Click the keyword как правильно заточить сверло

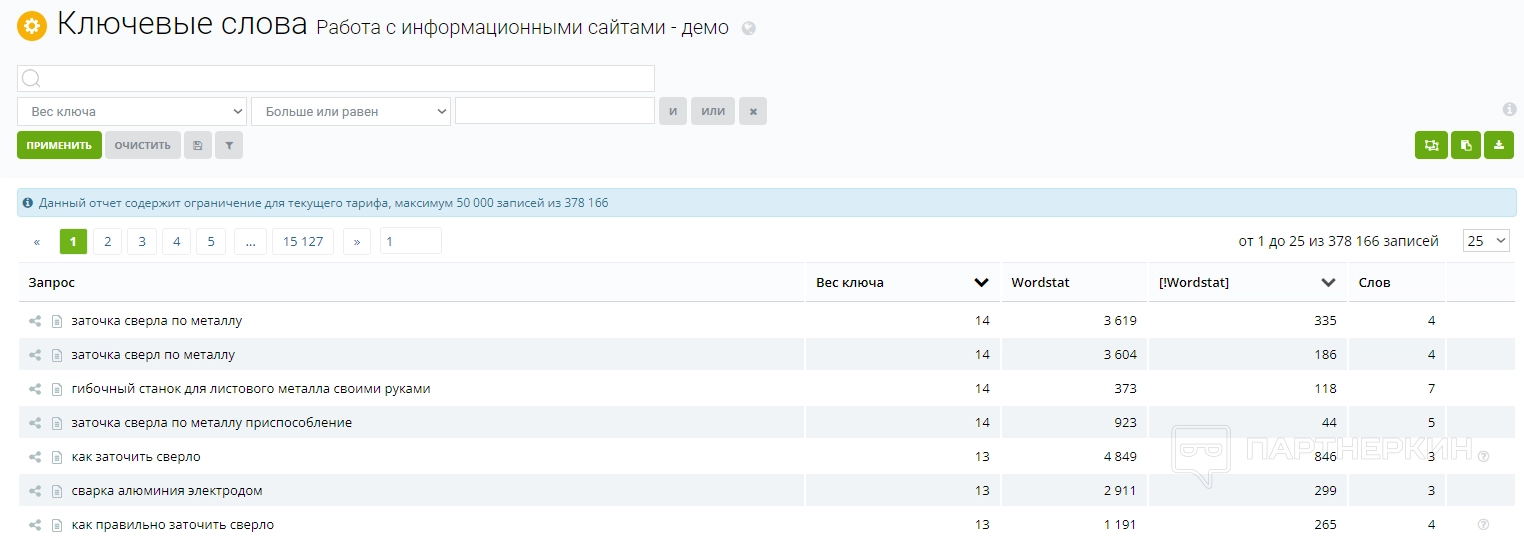(172, 525)
